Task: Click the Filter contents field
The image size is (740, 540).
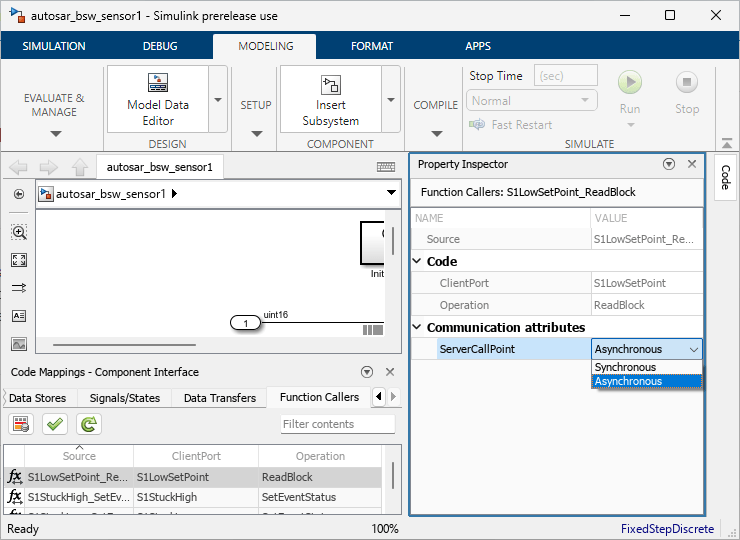Action: (337, 424)
